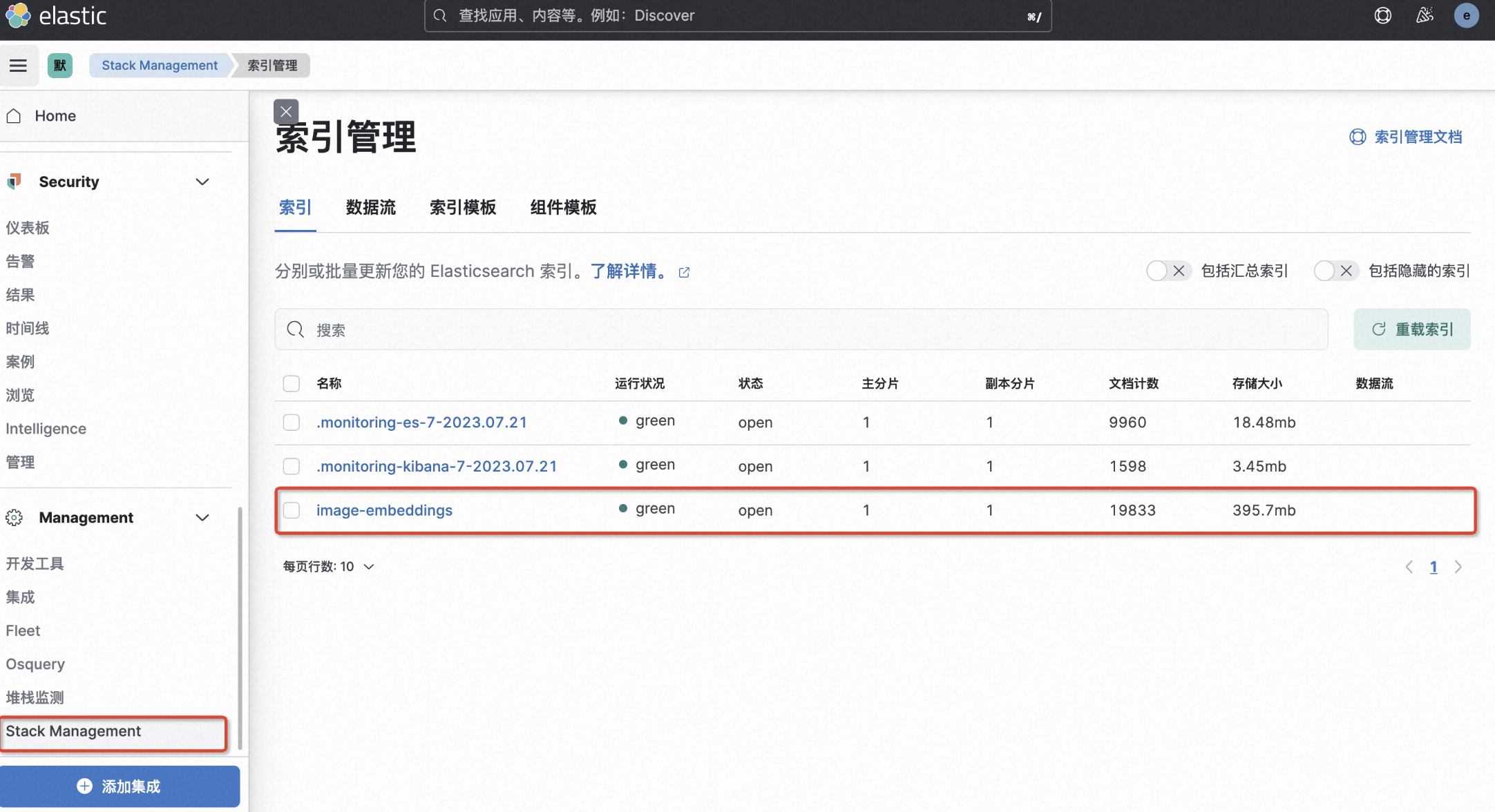Viewport: 1495px width, 812px height.
Task: Open 时间线 in the sidebar
Action: (x=28, y=328)
